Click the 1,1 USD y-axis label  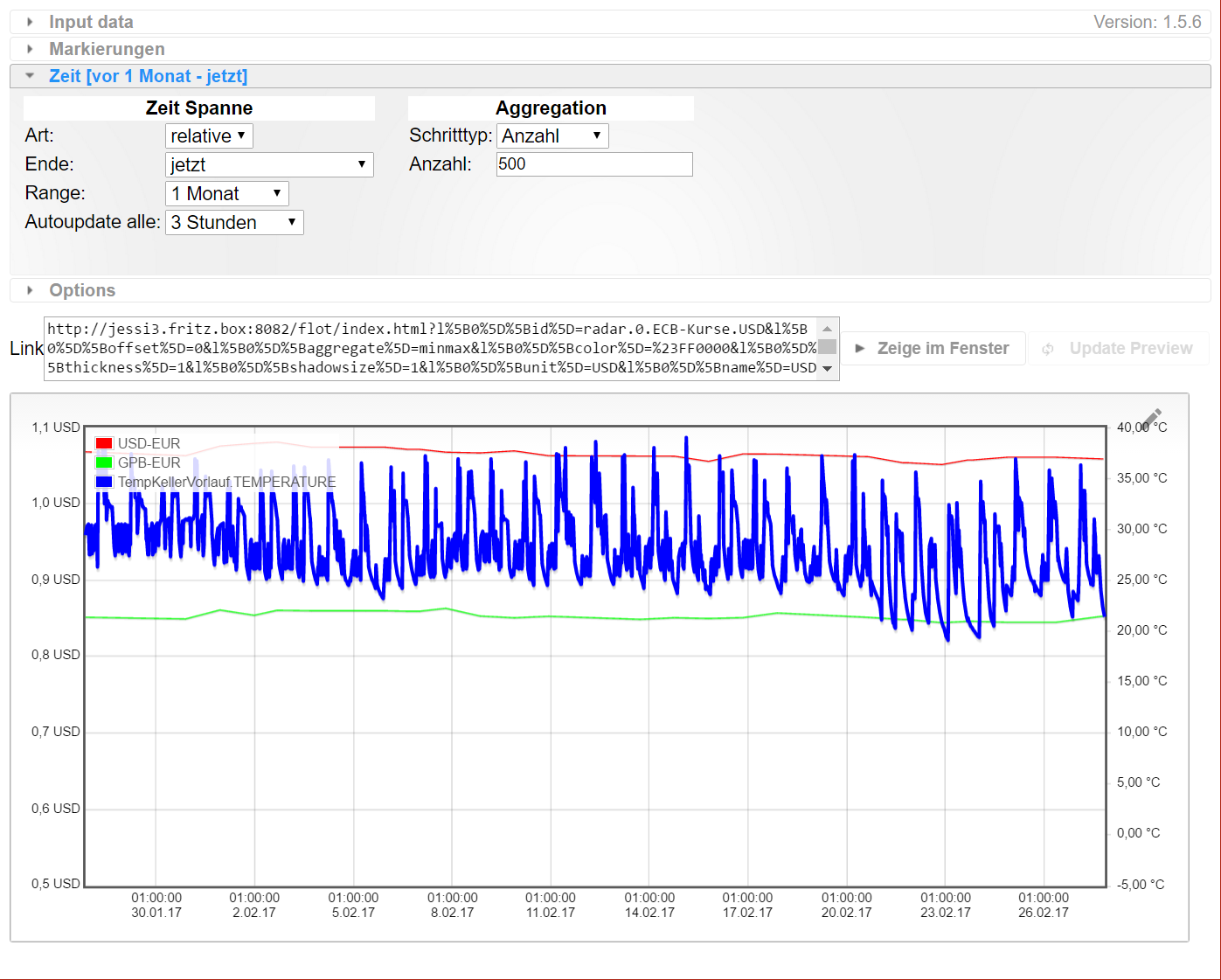tap(56, 427)
